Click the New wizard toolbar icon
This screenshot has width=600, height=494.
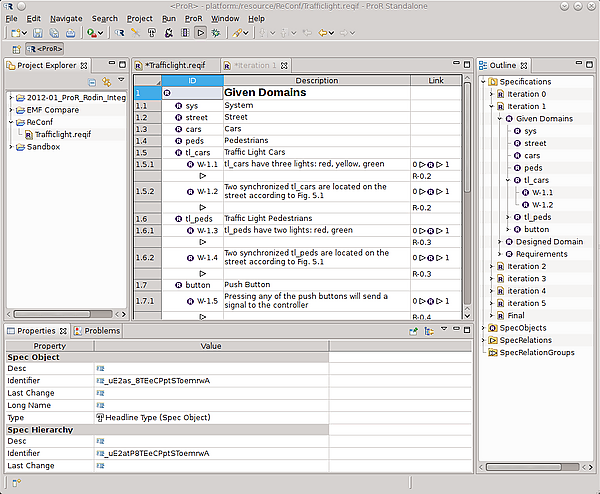pyautogui.click(x=16, y=33)
